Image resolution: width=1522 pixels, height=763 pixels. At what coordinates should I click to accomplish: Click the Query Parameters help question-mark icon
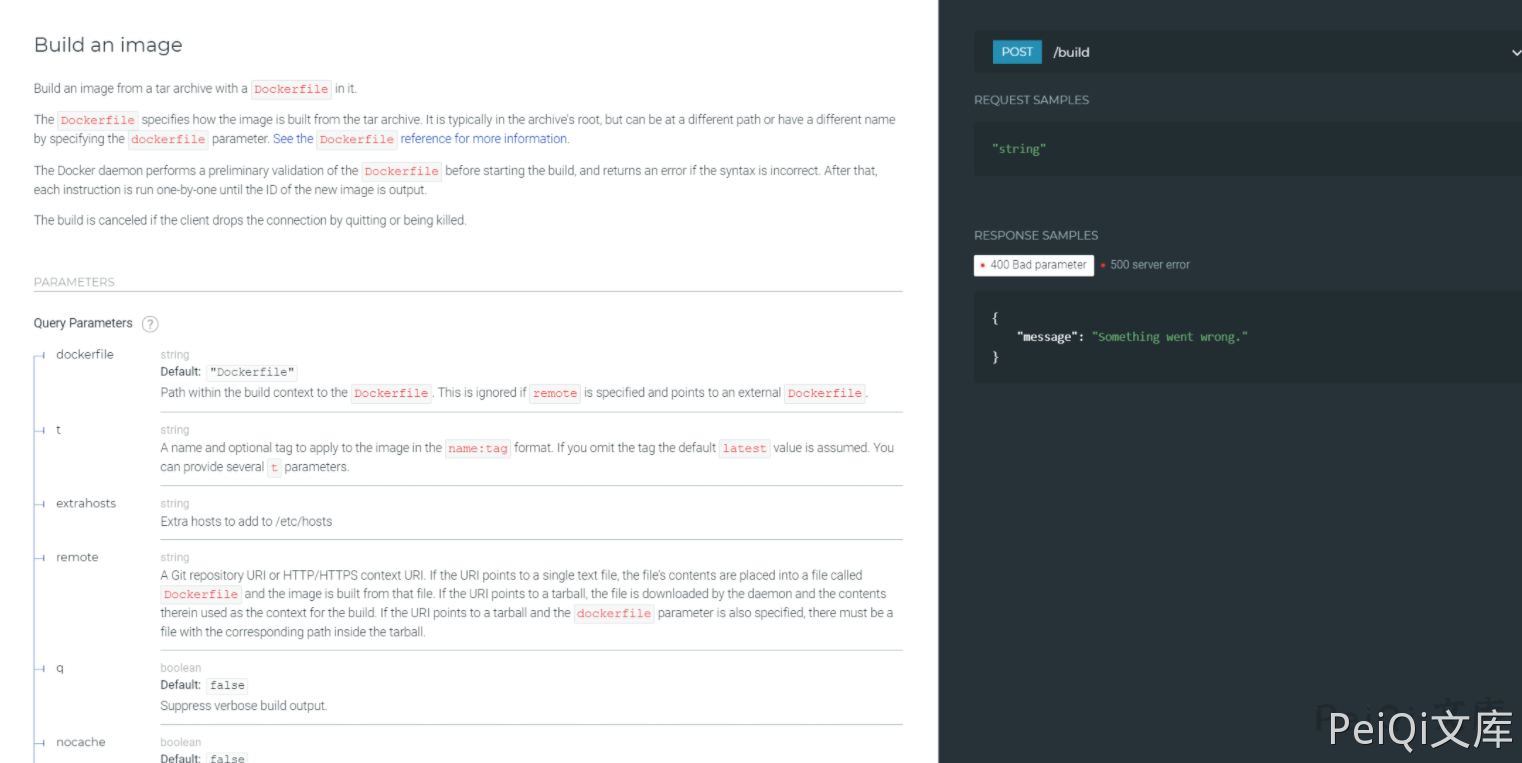[x=150, y=324]
